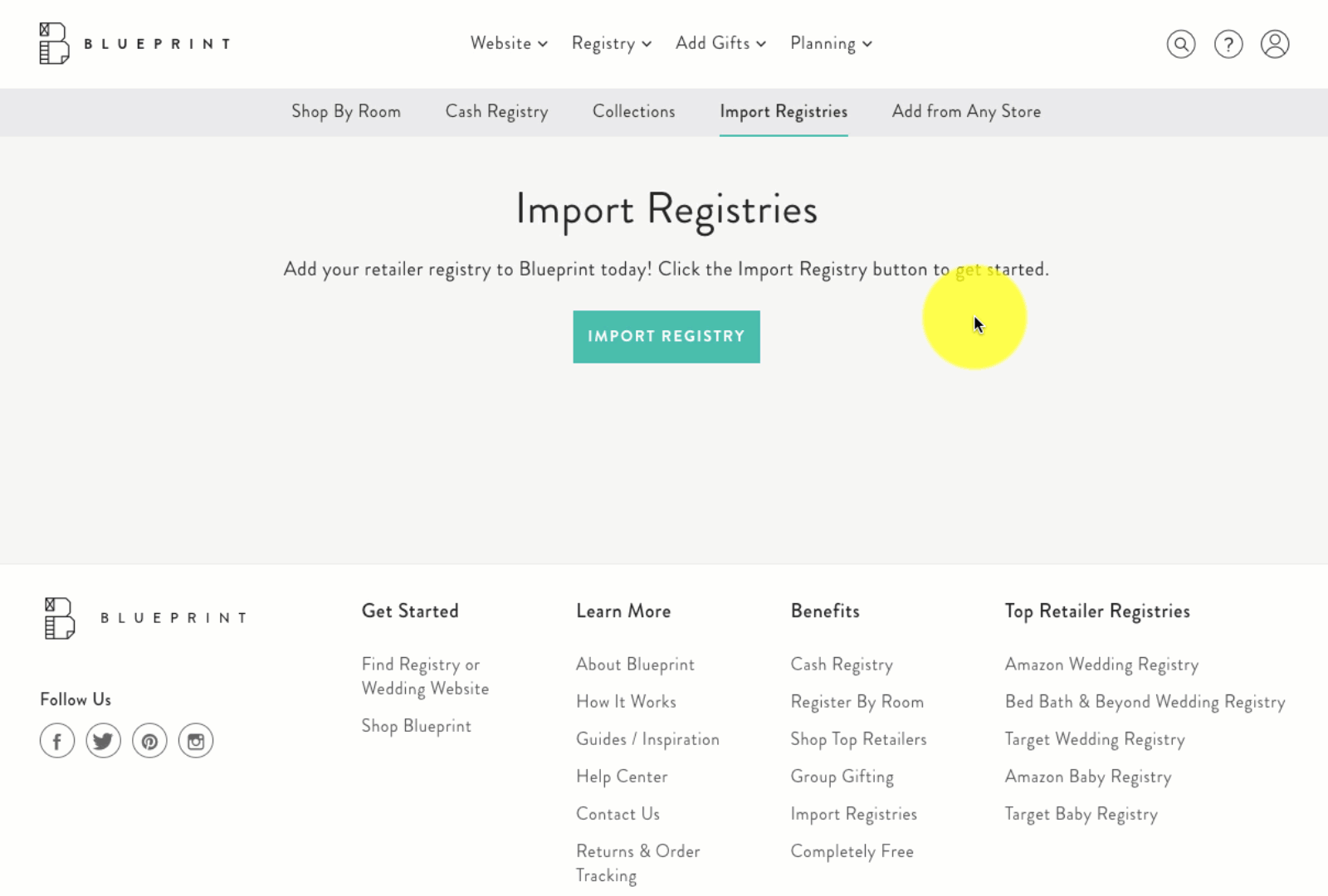Click the footer Blueprint logo
The height and width of the screenshot is (896, 1328).
click(x=146, y=618)
